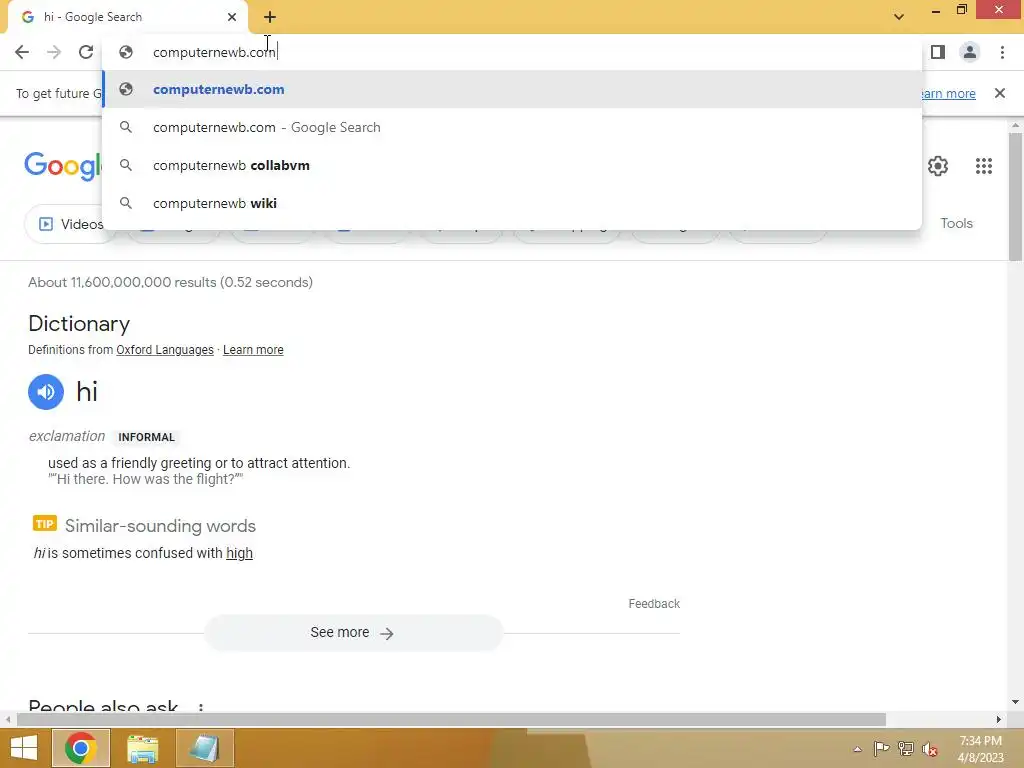Open the Google apps grid

pyautogui.click(x=984, y=166)
